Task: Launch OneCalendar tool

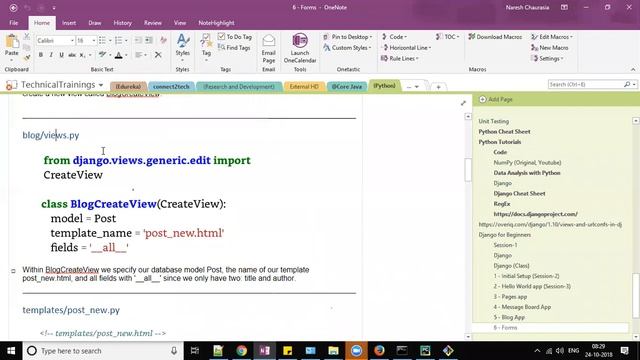Action: [x=300, y=49]
